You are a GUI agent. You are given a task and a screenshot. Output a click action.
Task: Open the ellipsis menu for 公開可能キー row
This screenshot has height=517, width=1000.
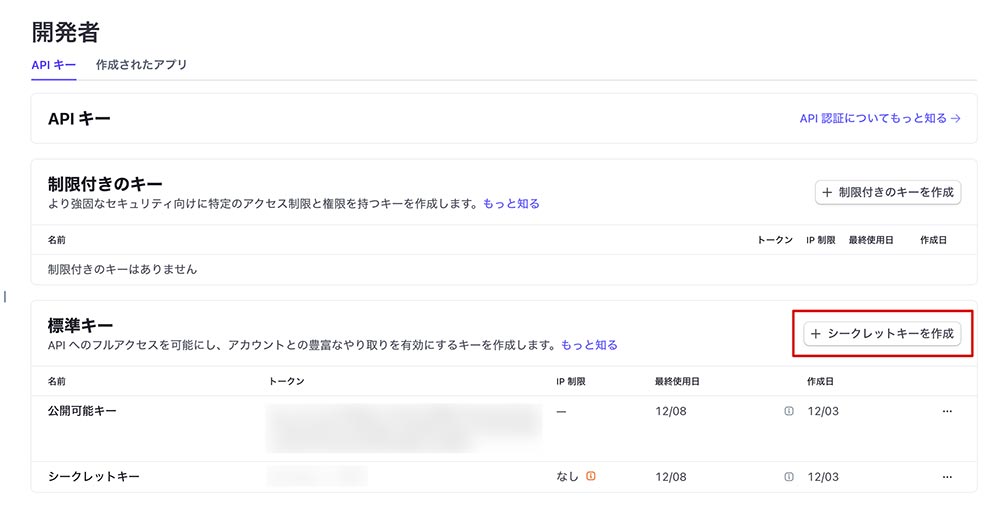tap(947, 411)
